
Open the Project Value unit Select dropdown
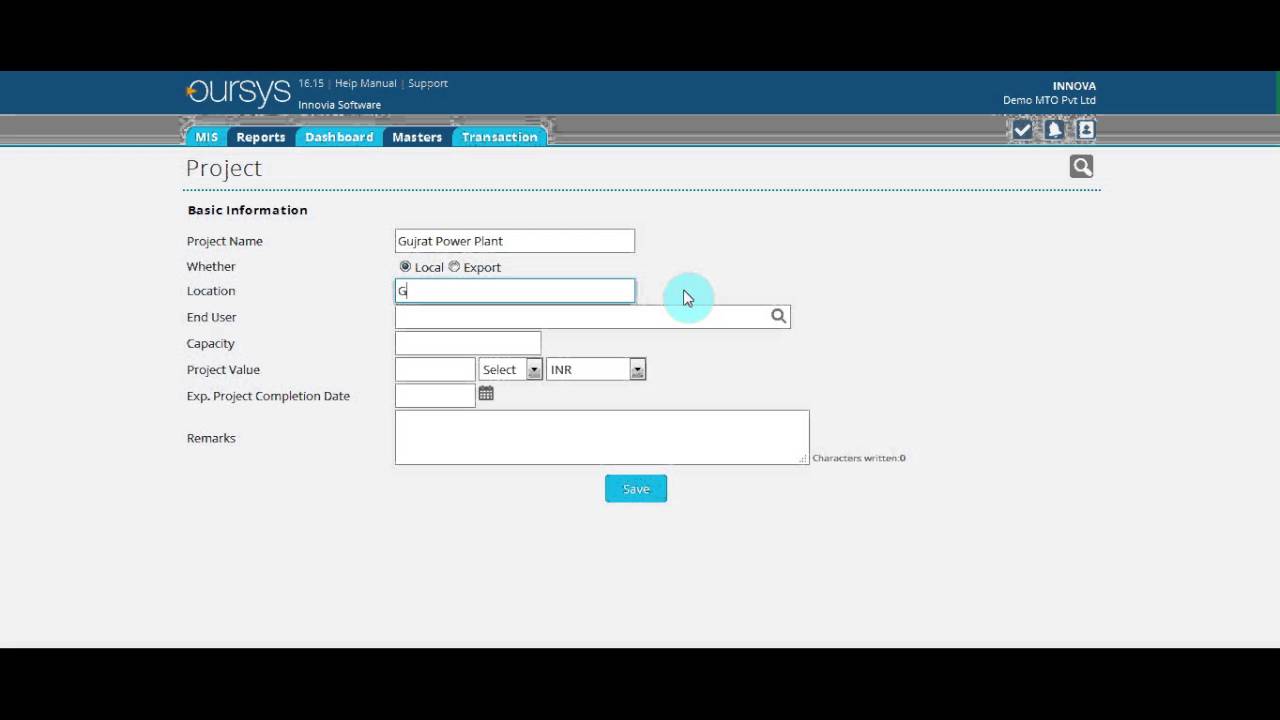(510, 369)
